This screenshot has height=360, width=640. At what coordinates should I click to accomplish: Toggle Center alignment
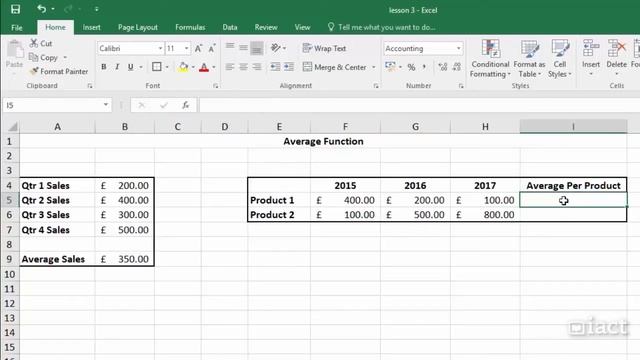(x=243, y=67)
